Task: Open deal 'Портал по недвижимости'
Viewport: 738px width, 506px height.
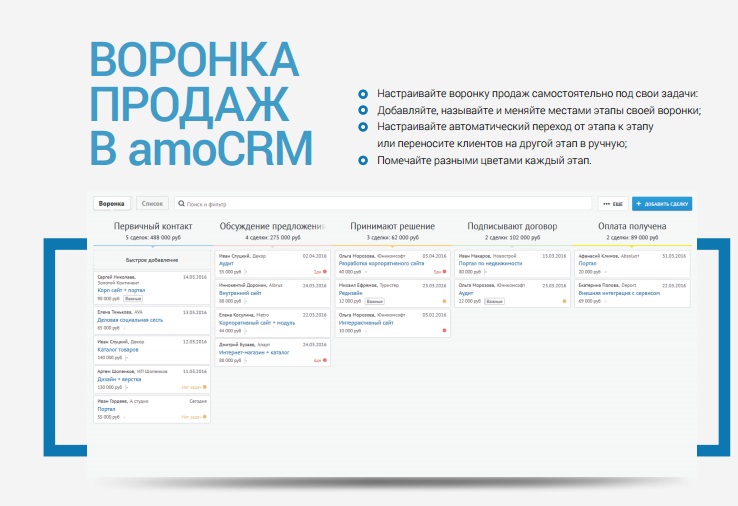Action: (490, 264)
